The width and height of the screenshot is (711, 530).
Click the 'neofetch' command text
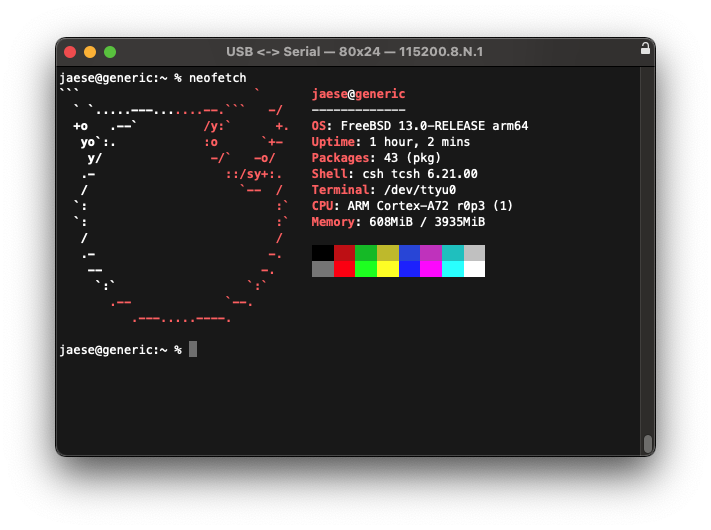[218, 78]
